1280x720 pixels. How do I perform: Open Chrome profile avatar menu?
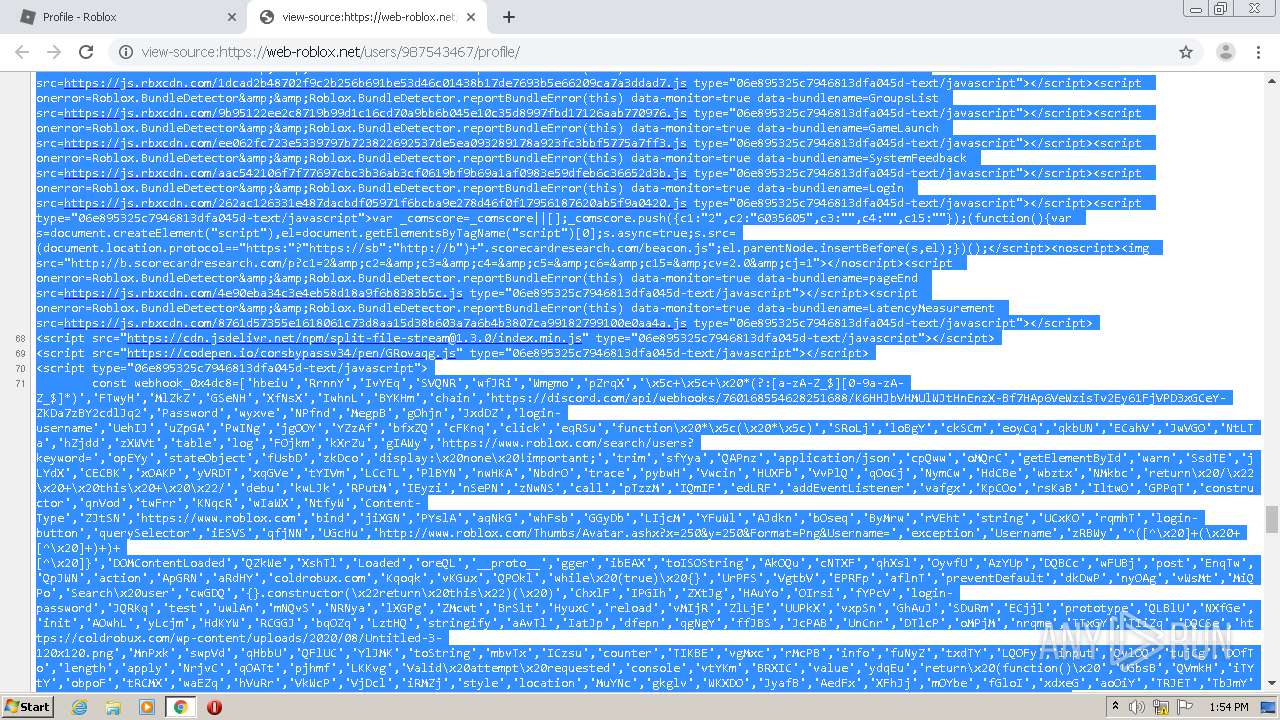[x=1225, y=52]
